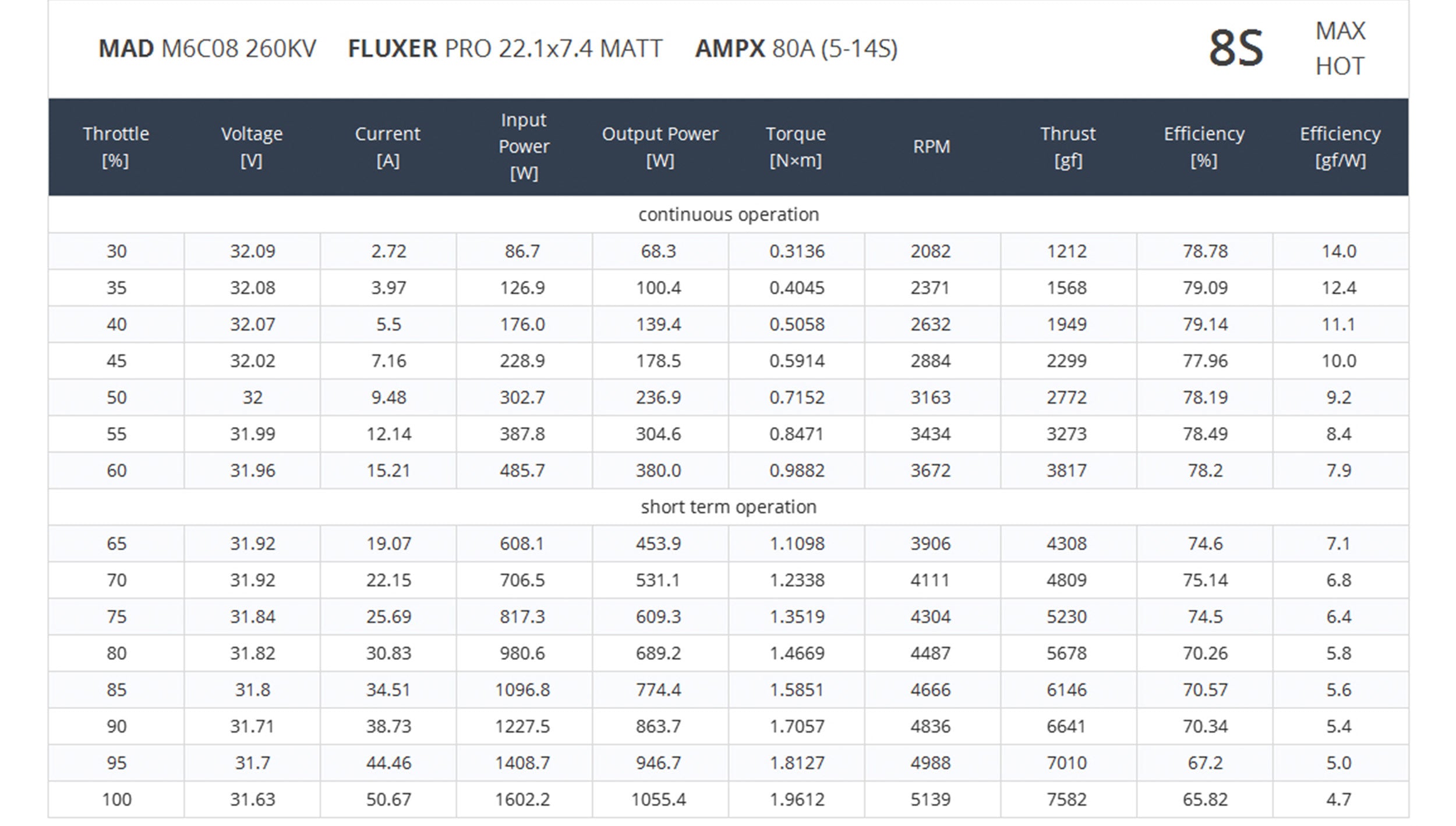
Task: Click the 'short term operation' section label
Action: pos(728,507)
